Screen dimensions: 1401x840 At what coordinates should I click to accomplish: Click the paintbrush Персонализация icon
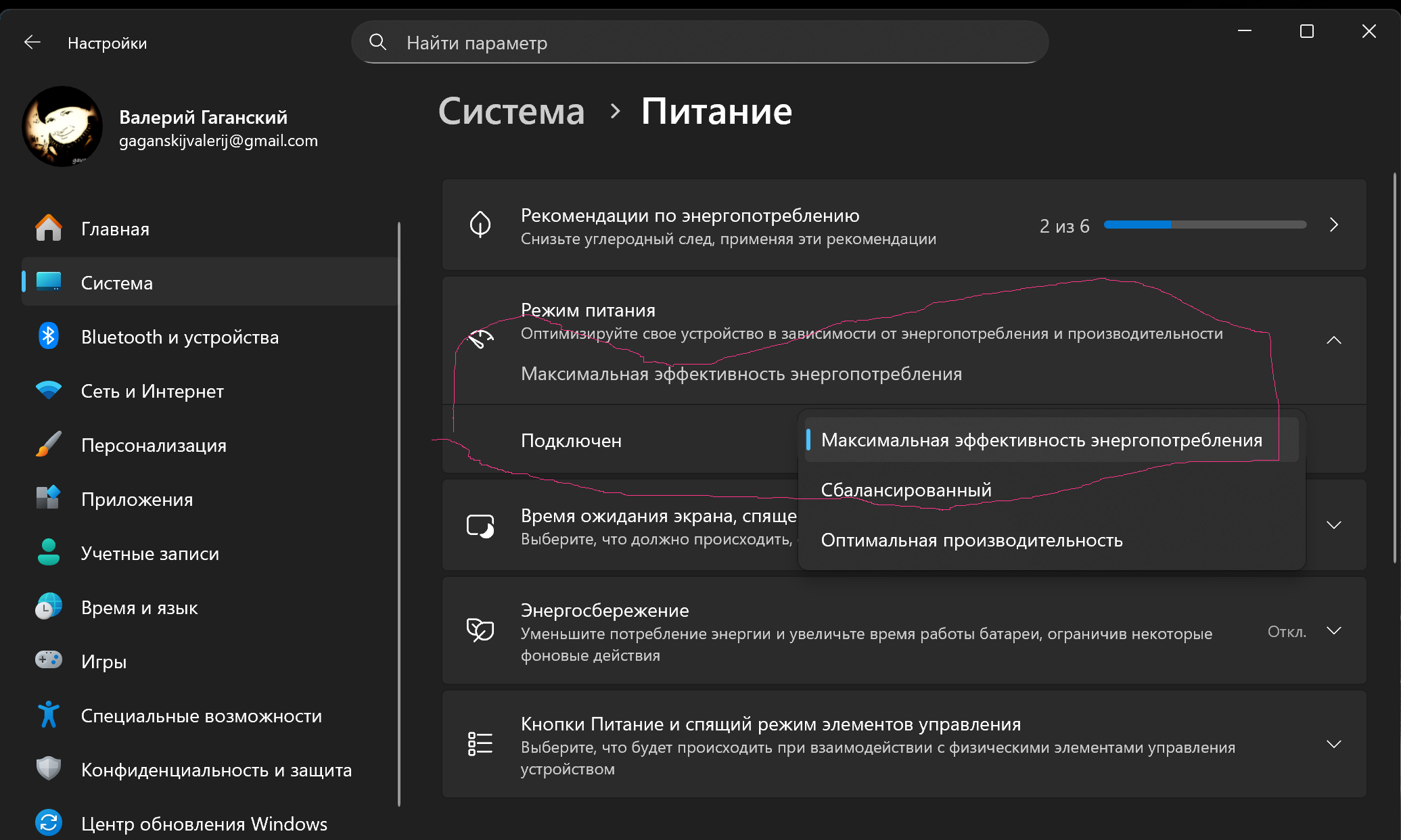coord(48,445)
